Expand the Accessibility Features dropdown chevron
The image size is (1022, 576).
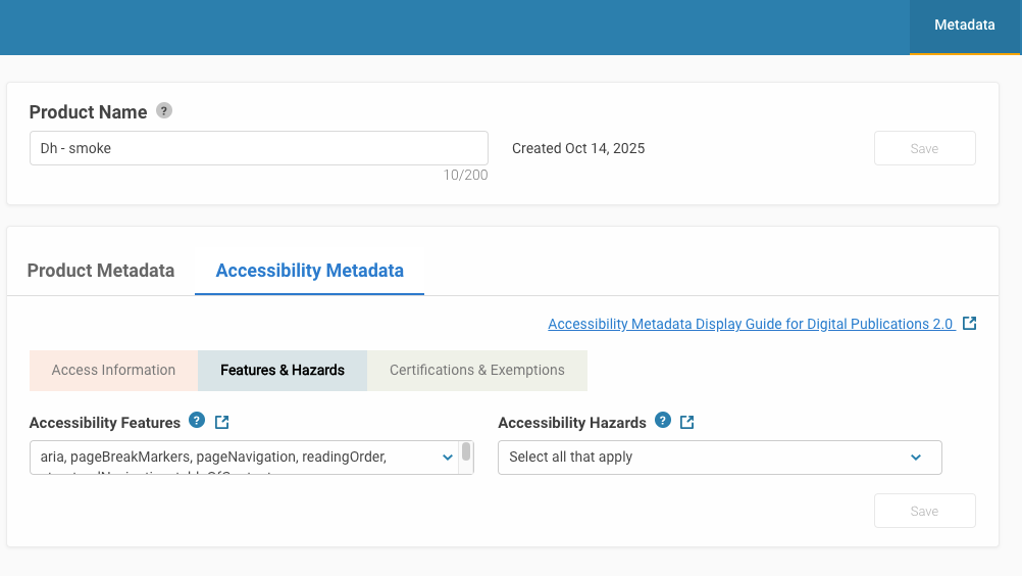point(447,457)
